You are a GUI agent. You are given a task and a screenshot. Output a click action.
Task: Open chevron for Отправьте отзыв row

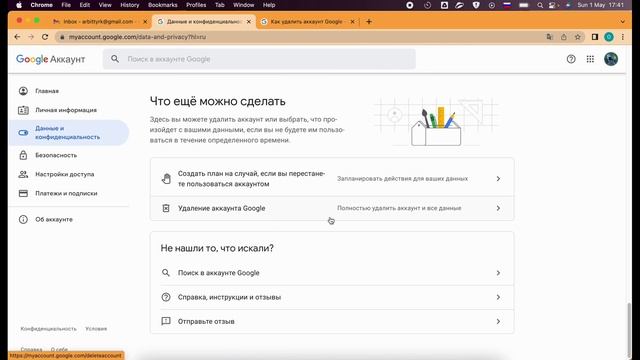[x=498, y=321]
